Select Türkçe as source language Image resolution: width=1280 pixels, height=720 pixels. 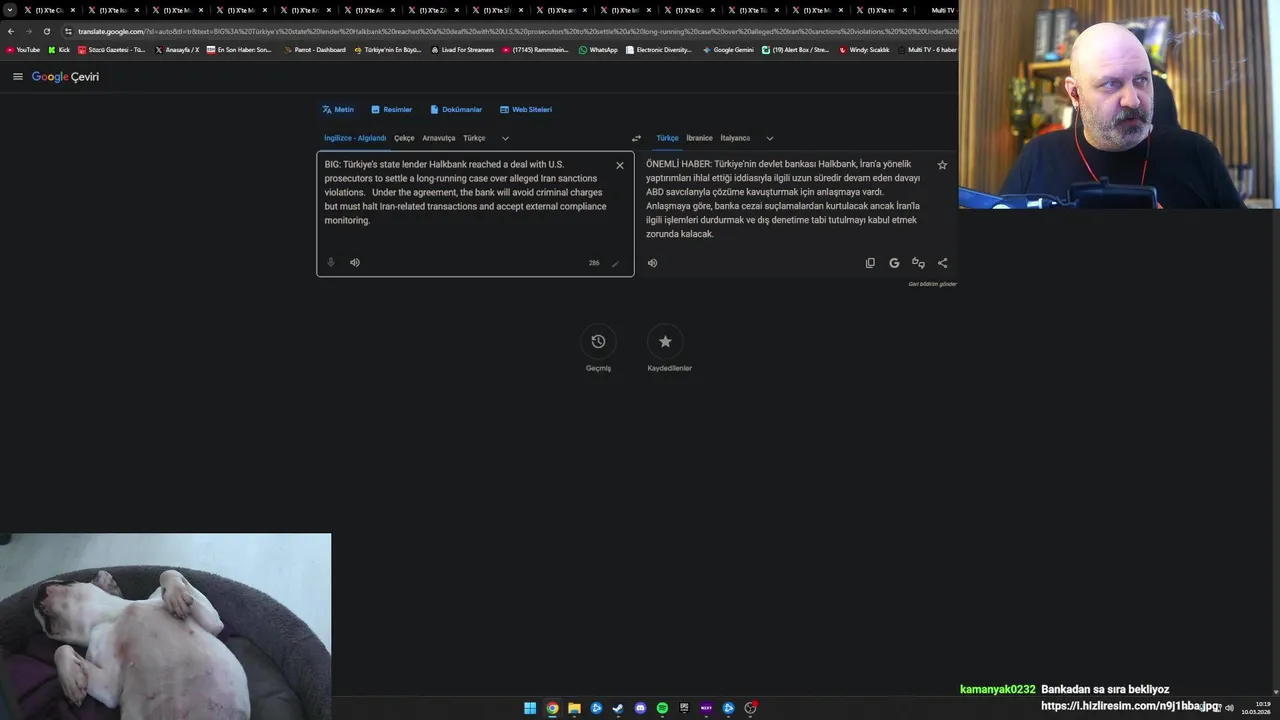pos(474,138)
